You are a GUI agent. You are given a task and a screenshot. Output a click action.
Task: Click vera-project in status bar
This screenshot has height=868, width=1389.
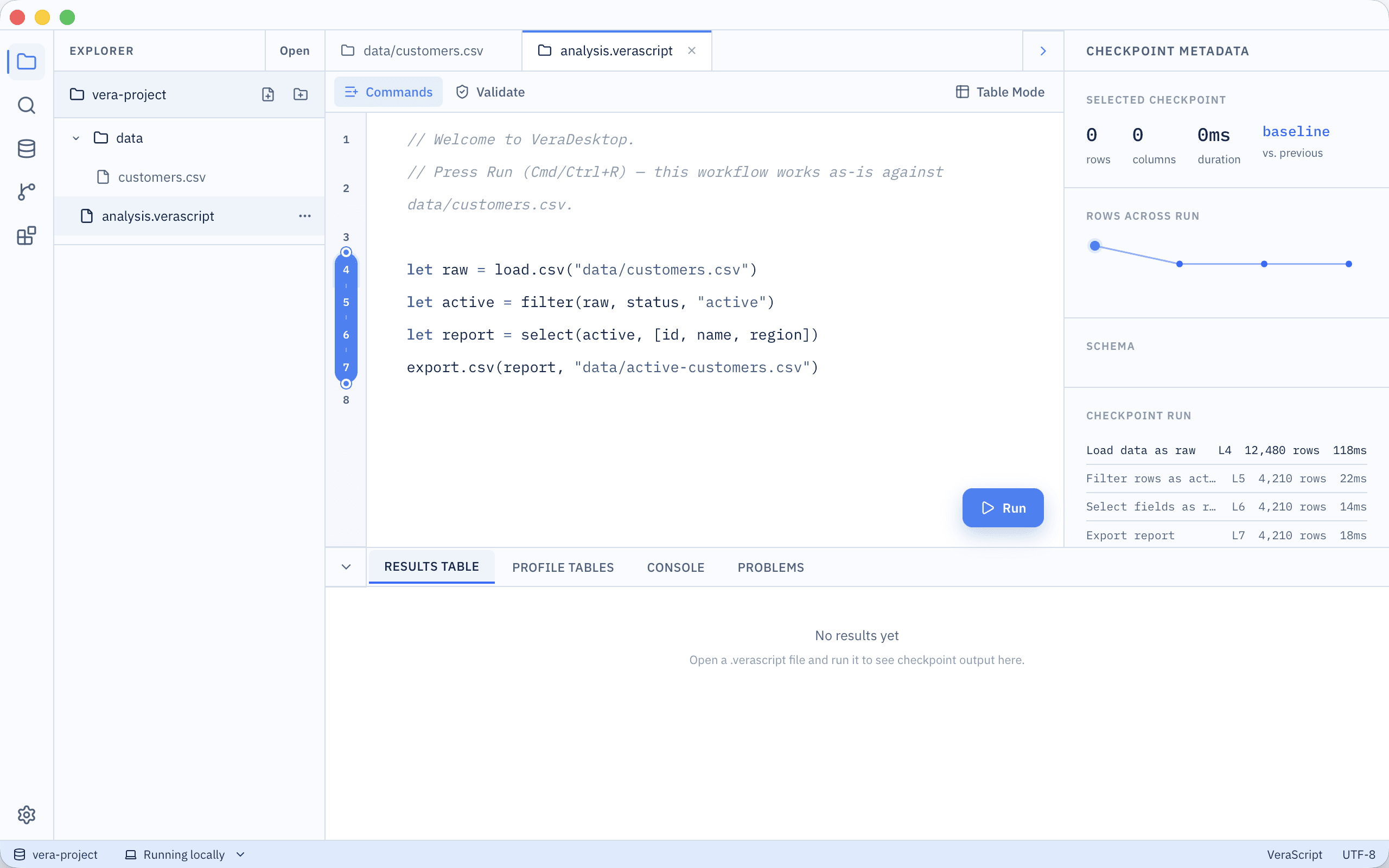[56, 854]
